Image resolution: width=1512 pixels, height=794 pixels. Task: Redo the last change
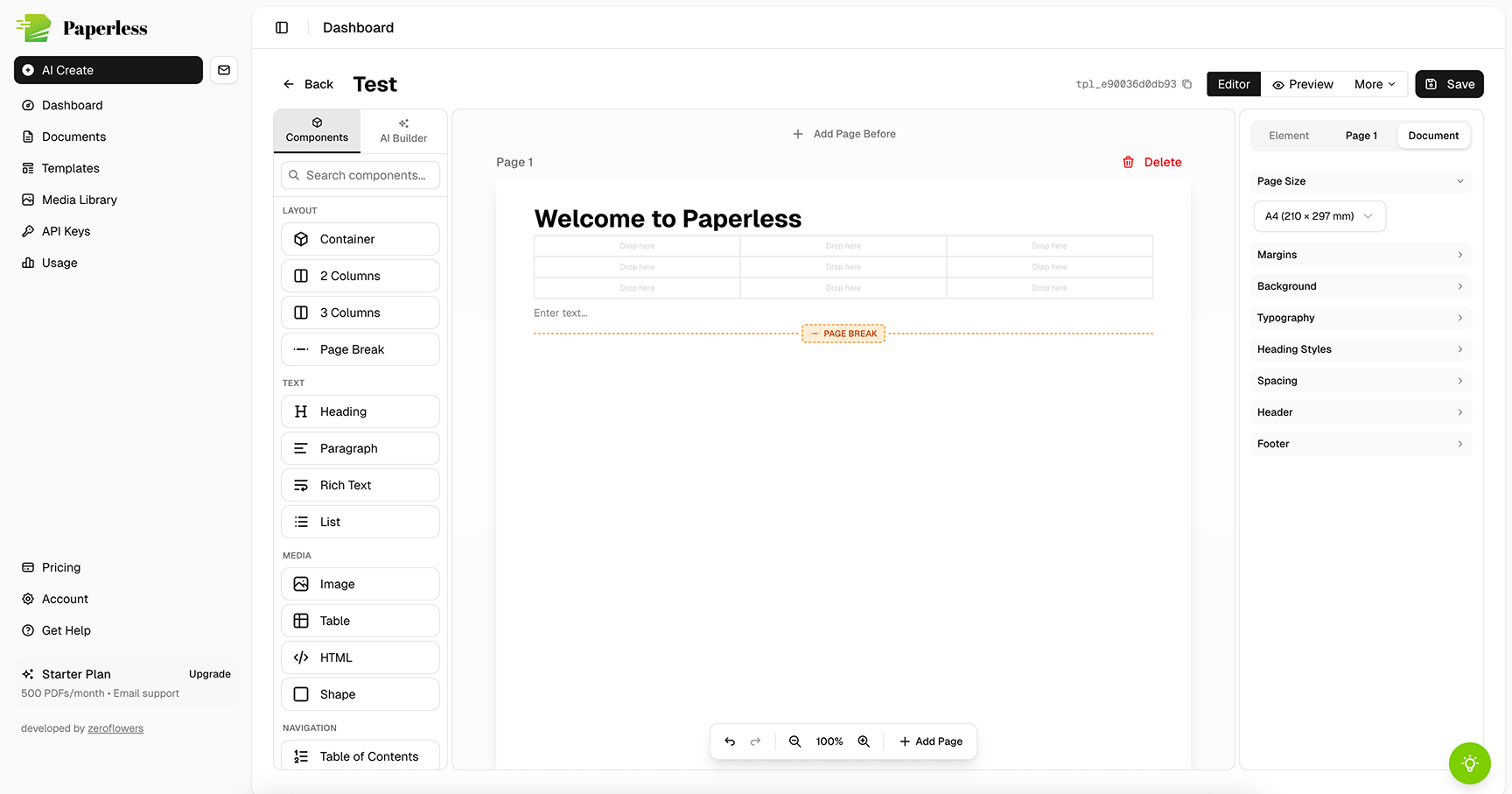pyautogui.click(x=755, y=741)
